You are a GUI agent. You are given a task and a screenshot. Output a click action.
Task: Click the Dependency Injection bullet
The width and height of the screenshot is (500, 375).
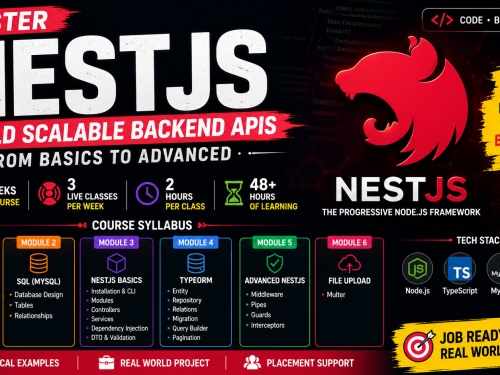coord(117,328)
